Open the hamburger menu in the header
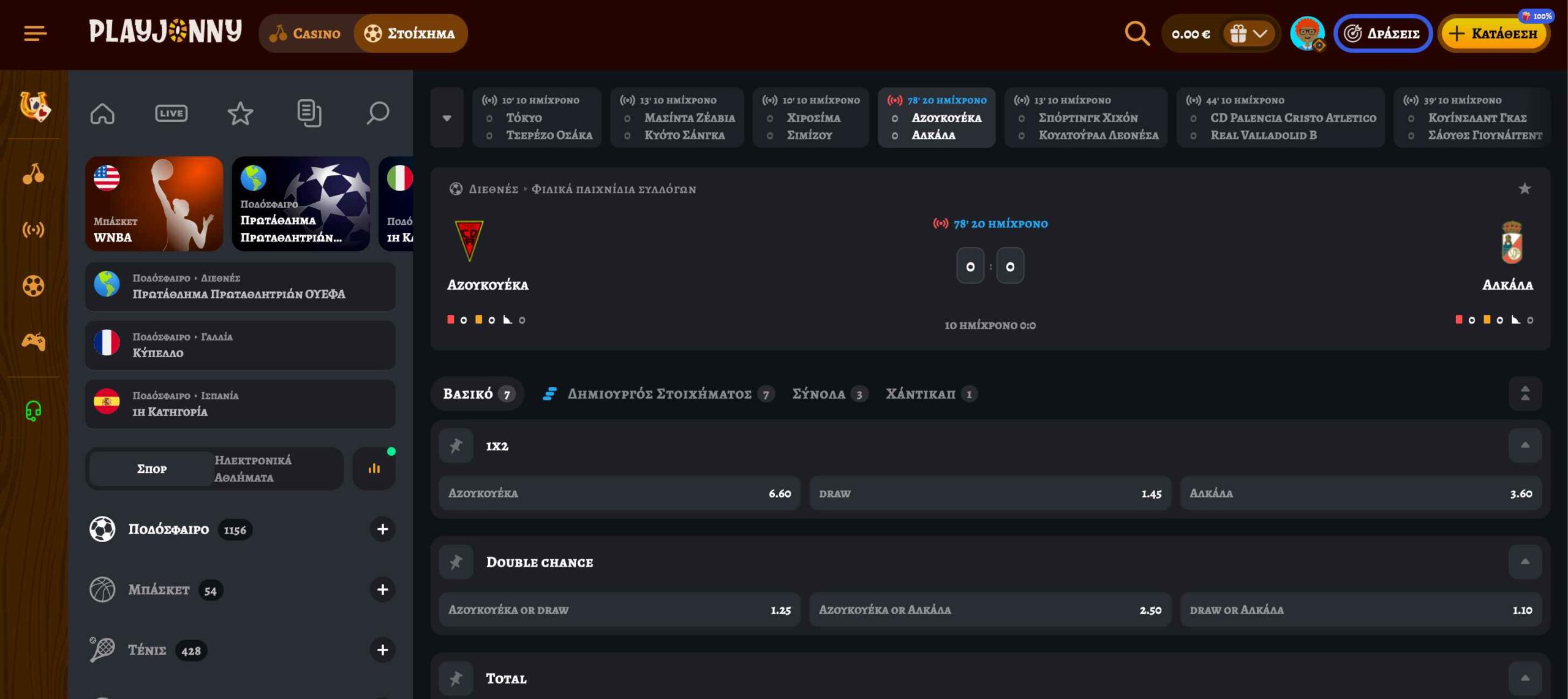Viewport: 1568px width, 699px height. click(x=35, y=33)
